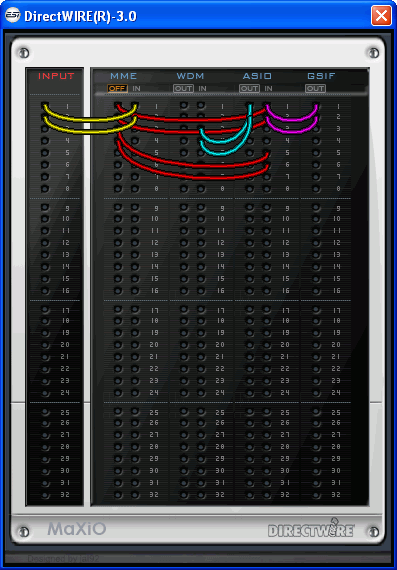Click WDM IN jack for channel 32
The image size is (397, 570).
click(201, 494)
